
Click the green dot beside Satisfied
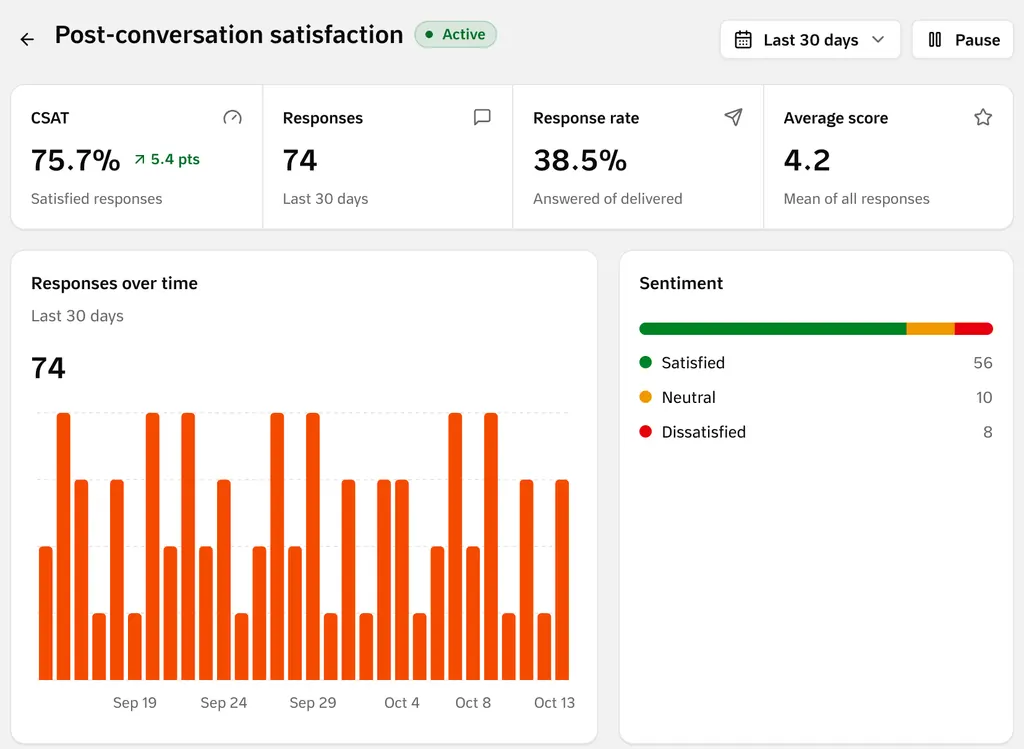[x=645, y=362]
